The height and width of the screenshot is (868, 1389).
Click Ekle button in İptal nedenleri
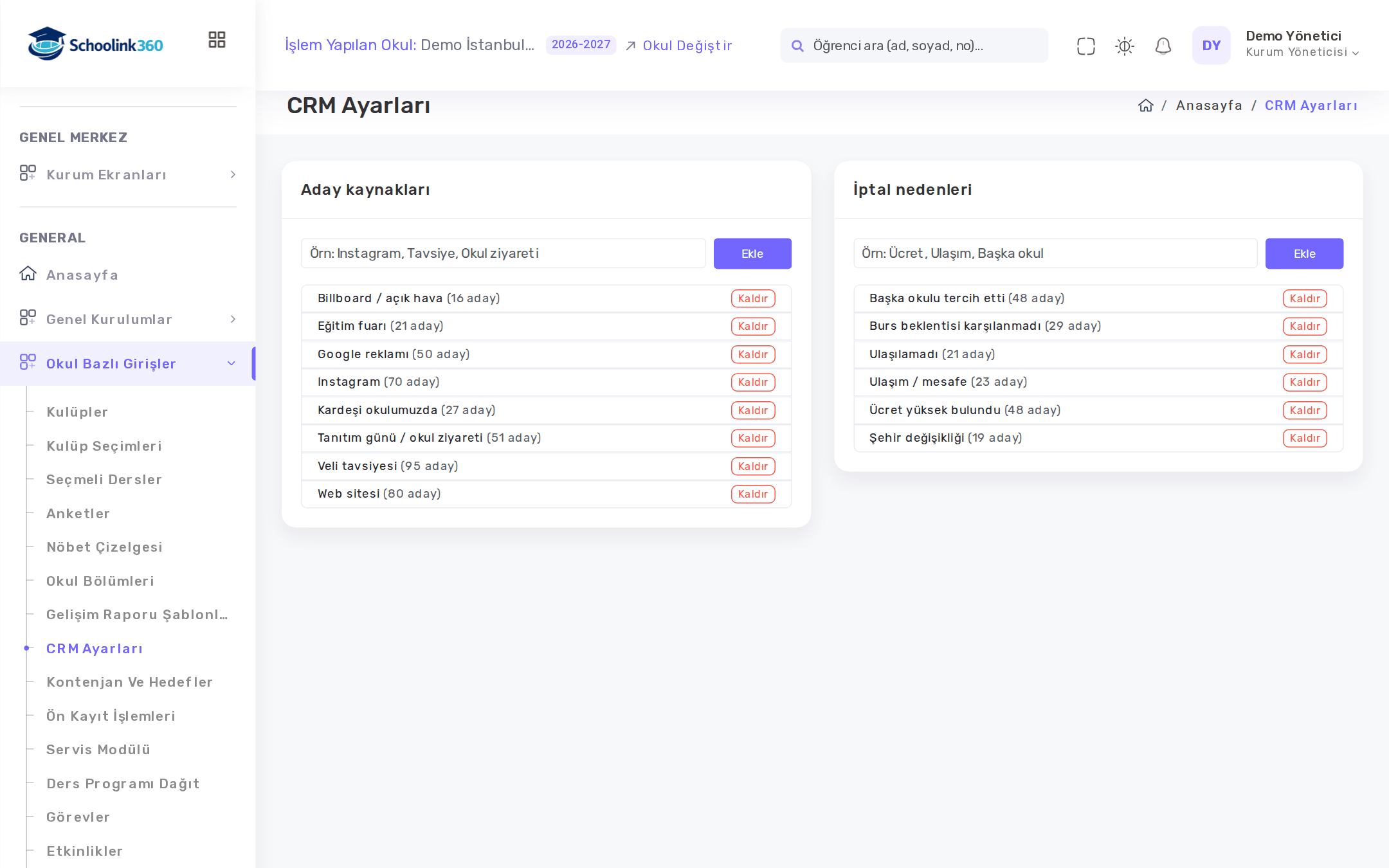pos(1304,253)
